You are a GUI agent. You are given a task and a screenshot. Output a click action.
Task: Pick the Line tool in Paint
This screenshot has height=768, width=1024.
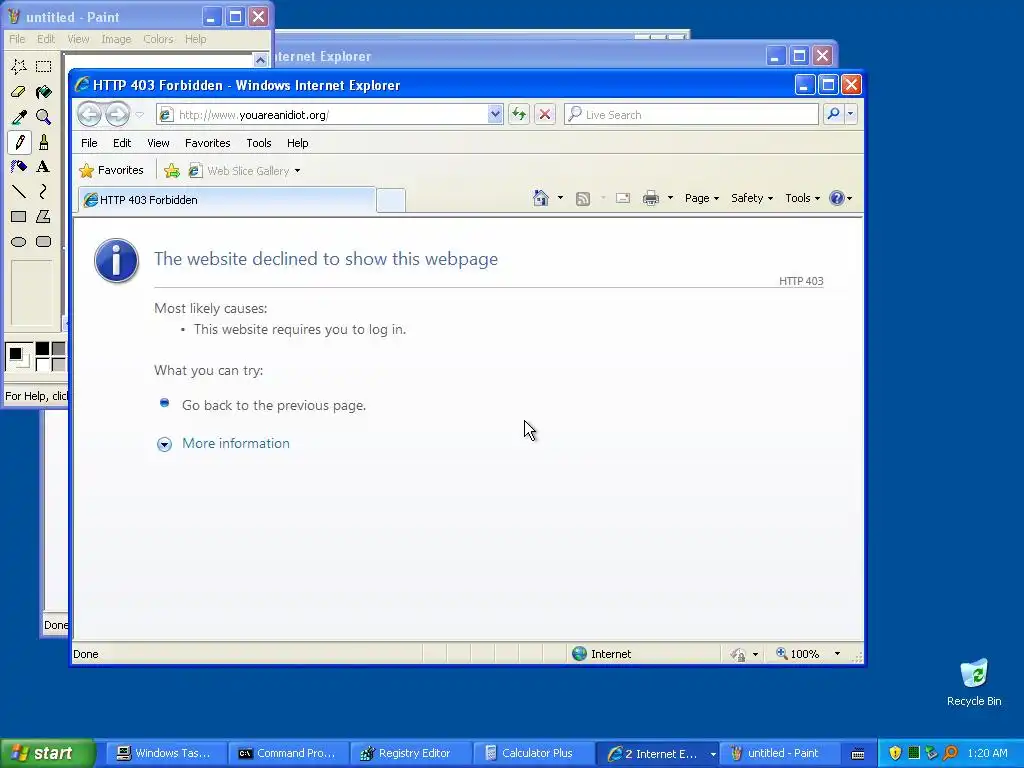coord(19,191)
